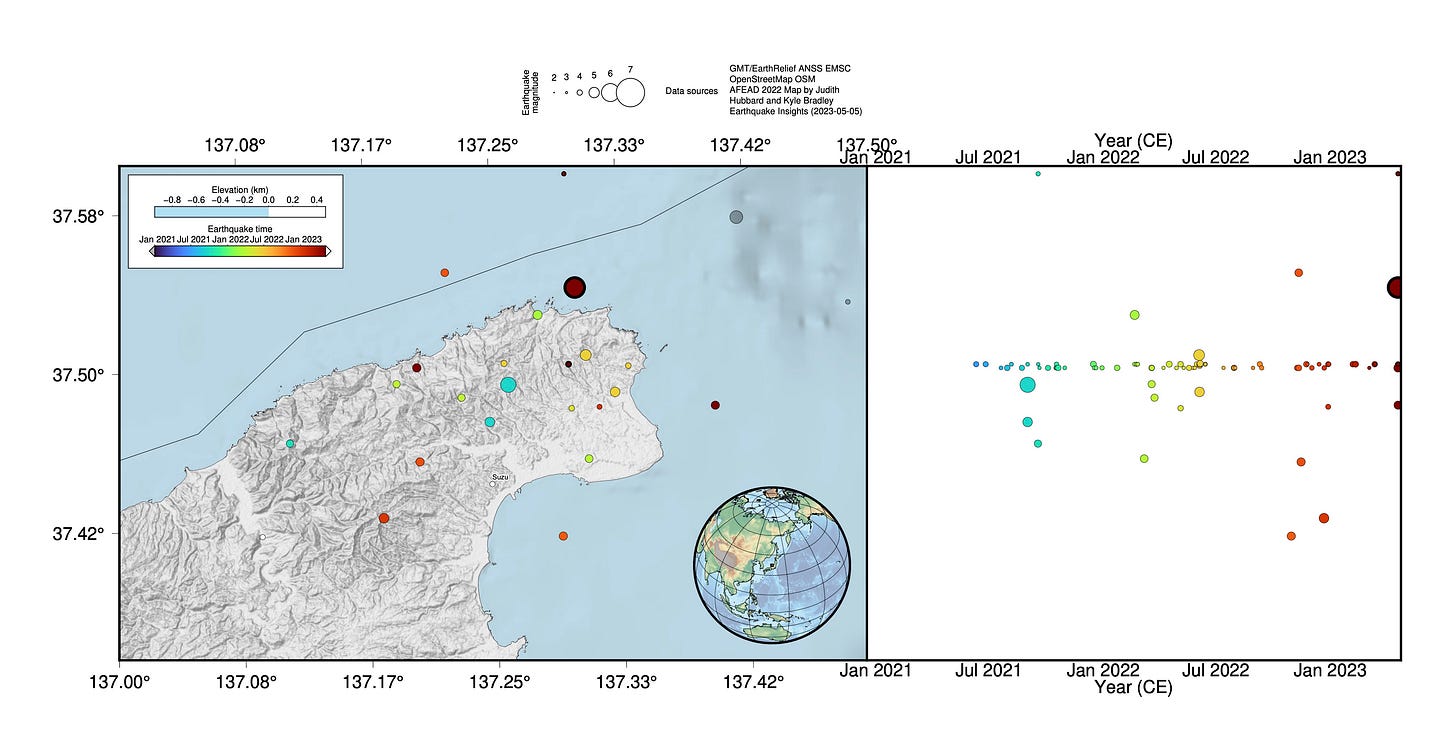Select the gray earthquake circle near the map top

(737, 217)
